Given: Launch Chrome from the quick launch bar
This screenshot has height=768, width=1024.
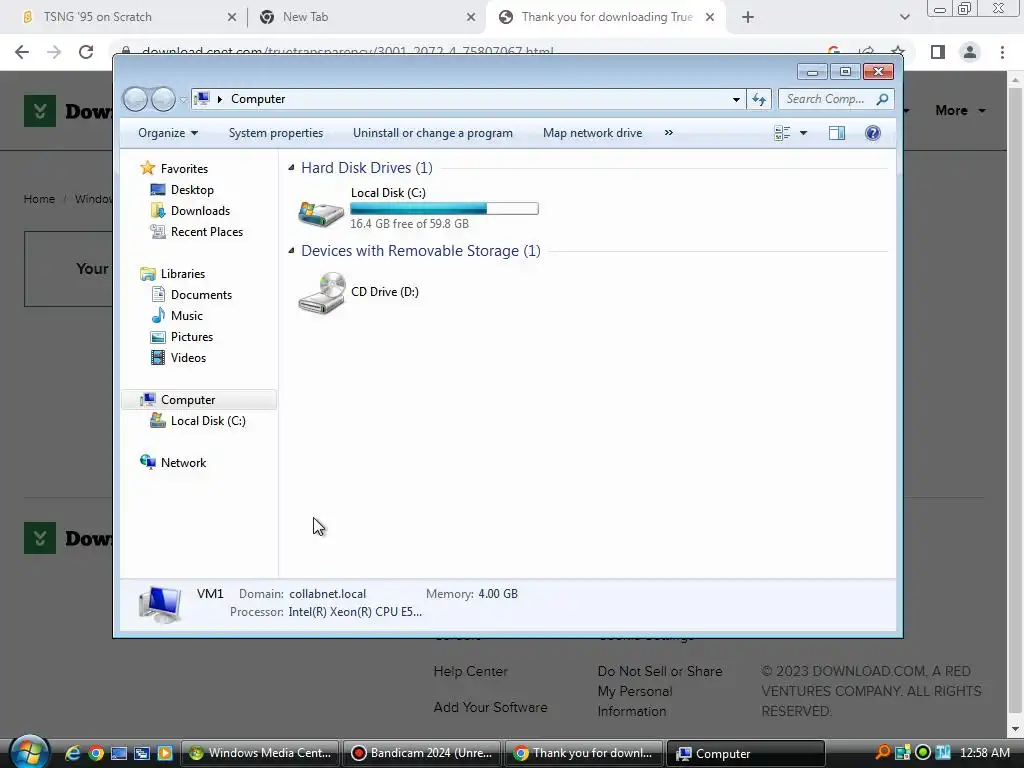Looking at the screenshot, I should 96,754.
